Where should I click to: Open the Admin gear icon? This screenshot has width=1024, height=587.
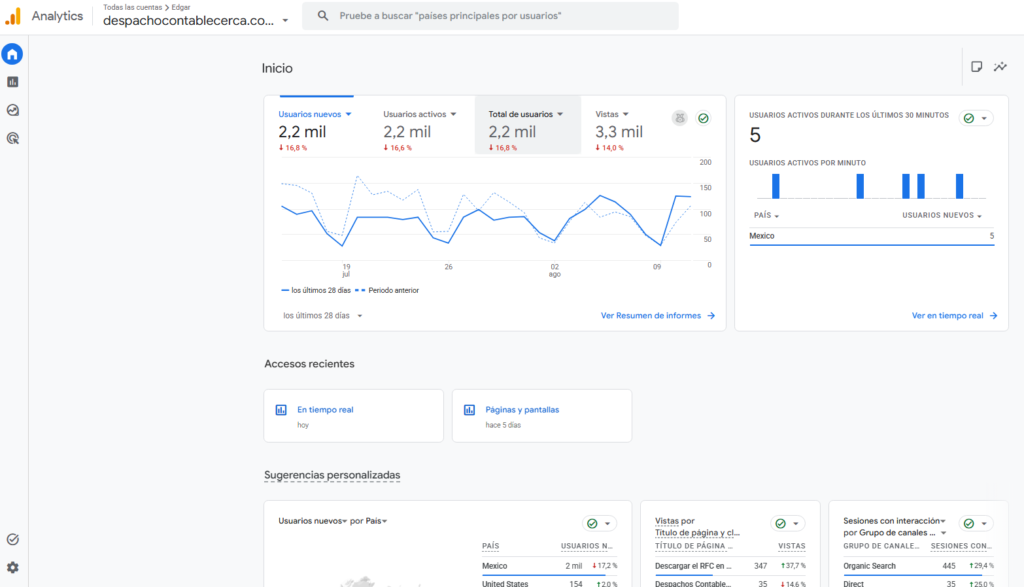tap(12, 567)
